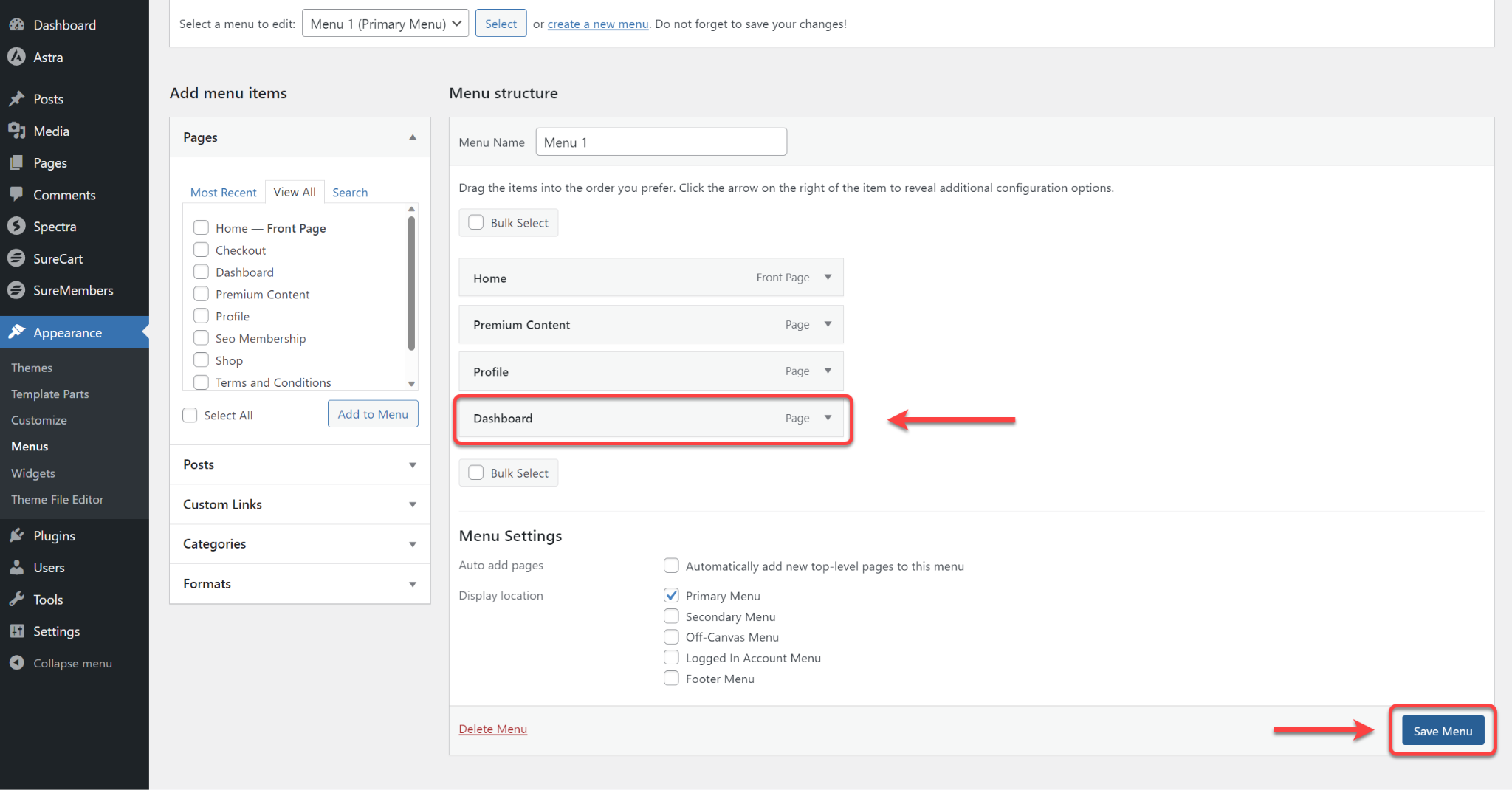Screen dimensions: 1512x790
Task: Check the Seo Membership page checkbox
Action: tap(201, 337)
